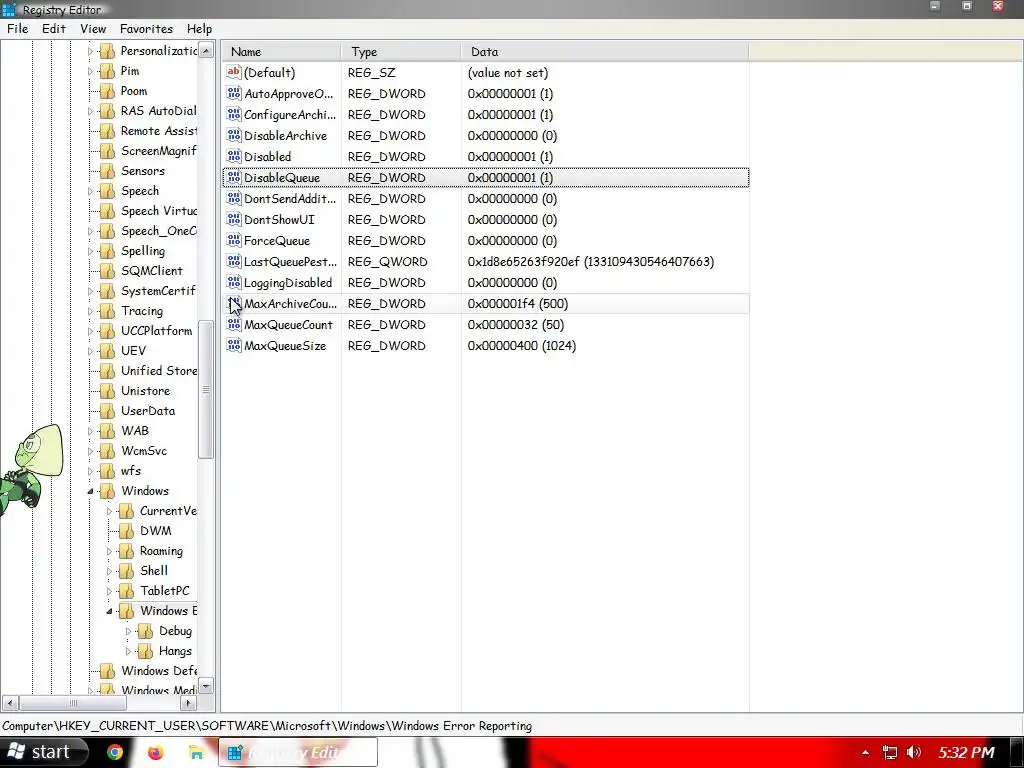Expand the Debug key
The image size is (1024, 768).
tap(128, 631)
